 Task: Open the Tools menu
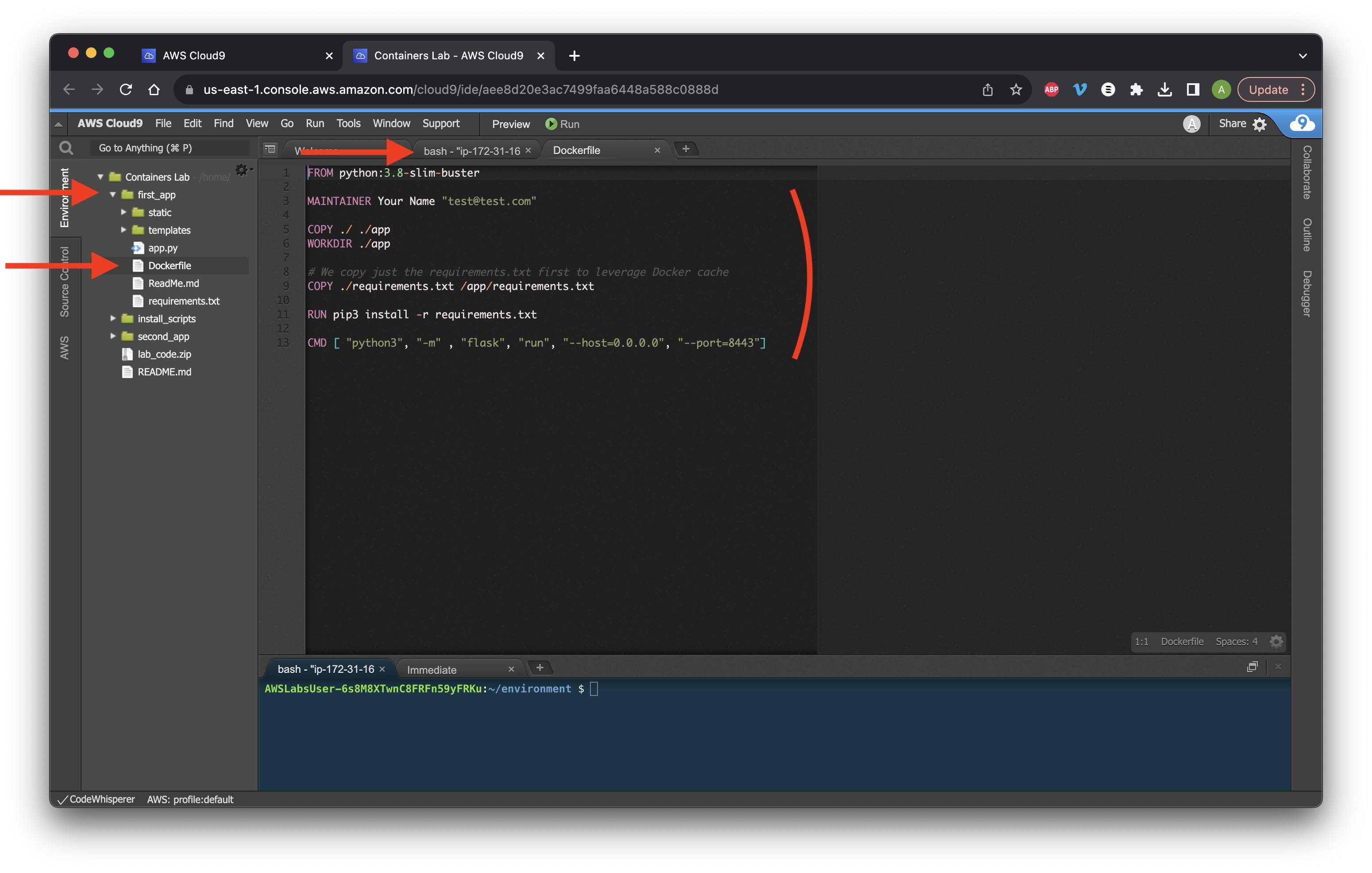point(348,123)
